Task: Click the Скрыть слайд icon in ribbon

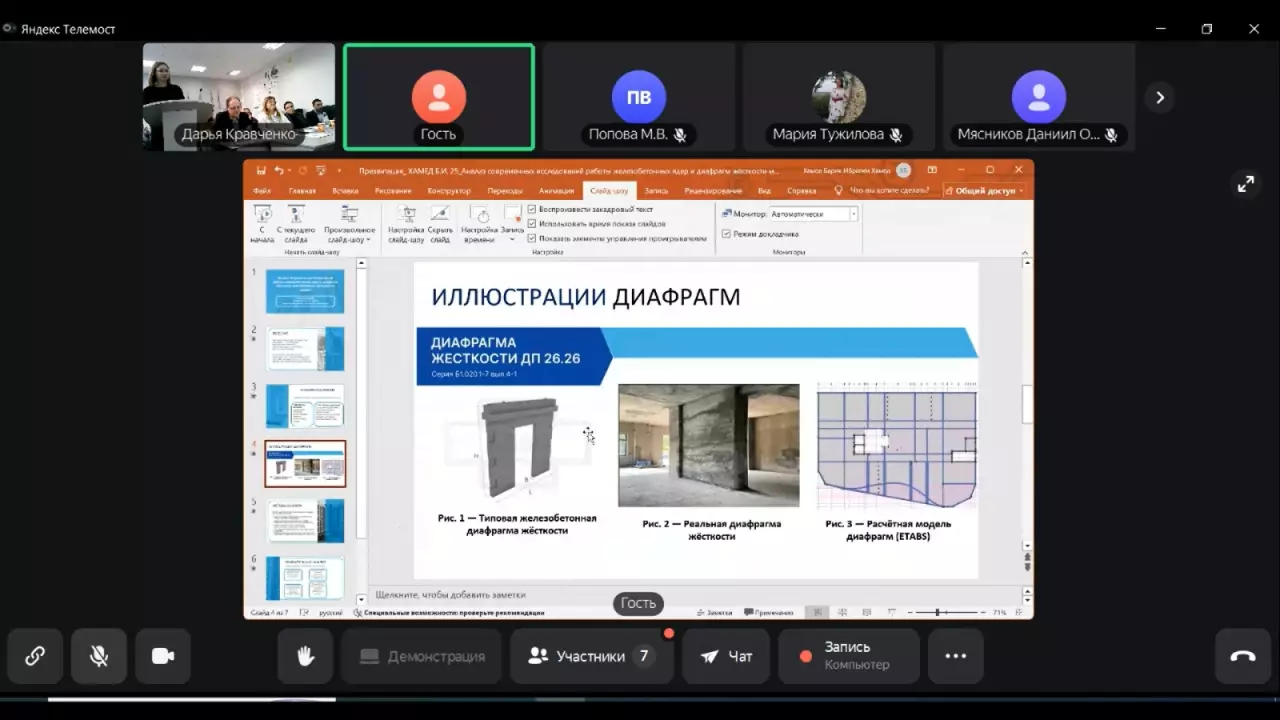Action: pos(440,224)
